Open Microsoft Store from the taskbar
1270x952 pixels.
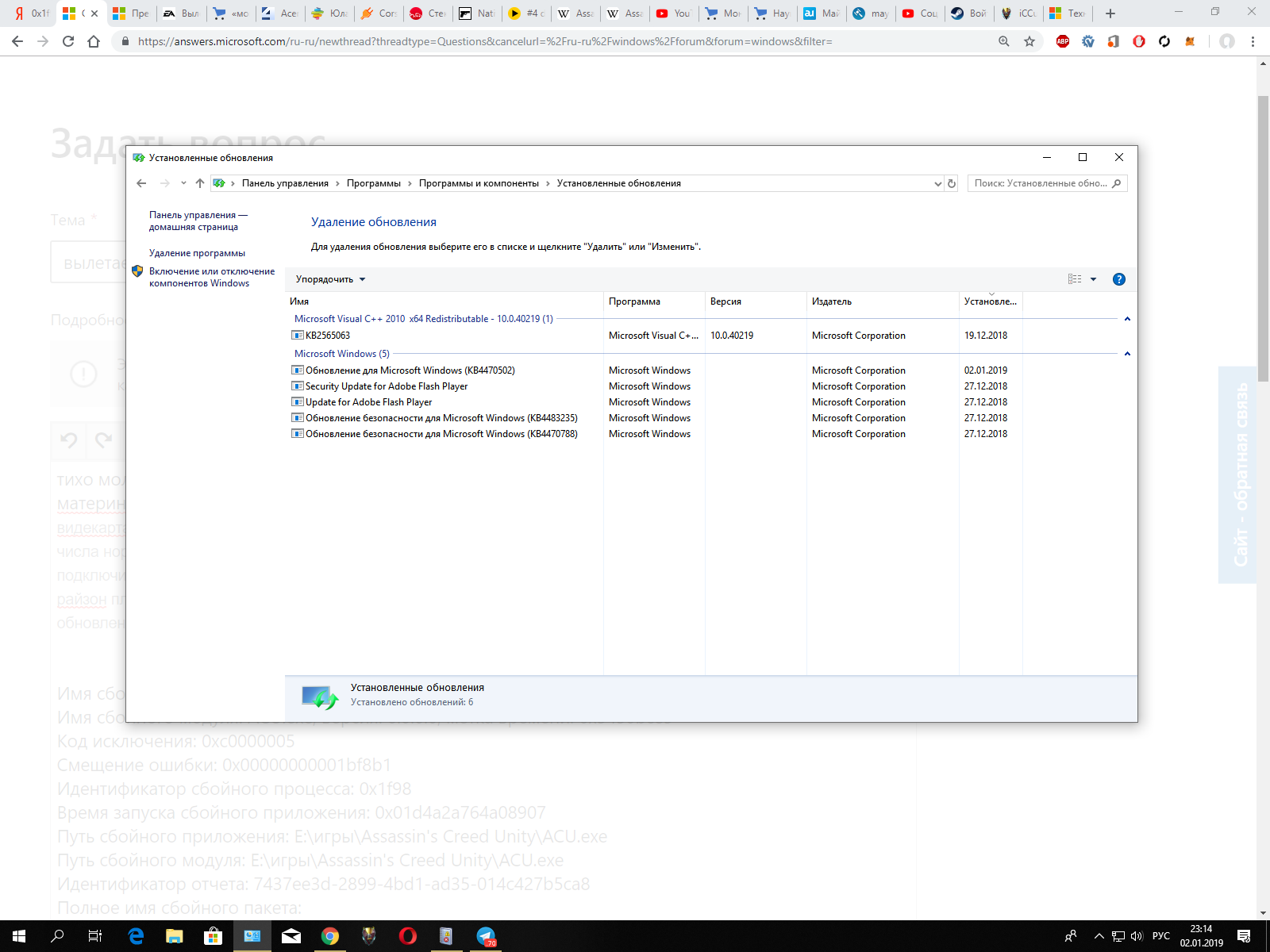213,936
